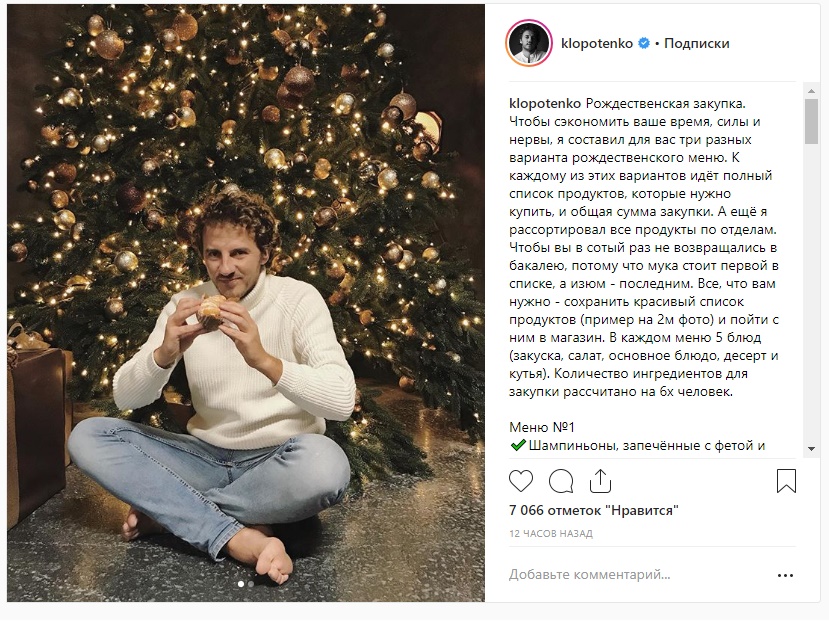Viewport: 829px width, 623px height.
Task: View who liked via '7 066 отметок Нравится'
Action: click(x=594, y=510)
